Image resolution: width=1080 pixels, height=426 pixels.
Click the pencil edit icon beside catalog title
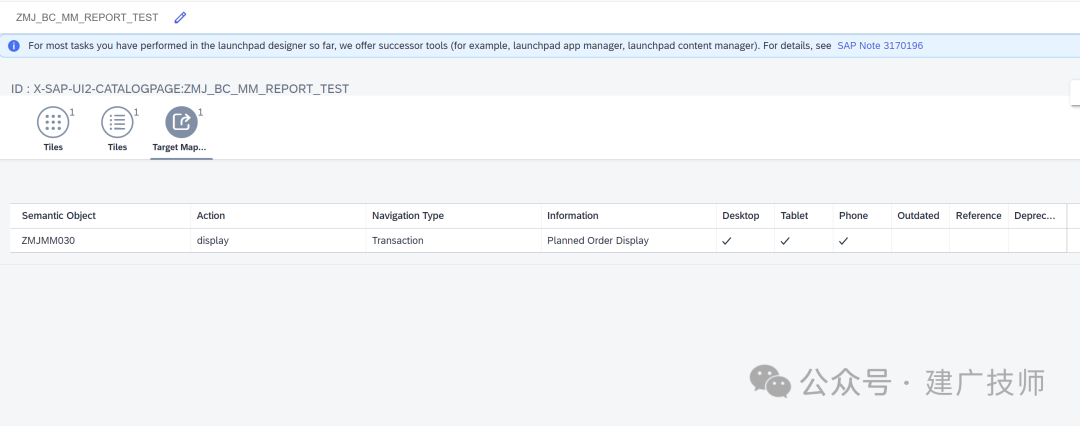pos(180,17)
